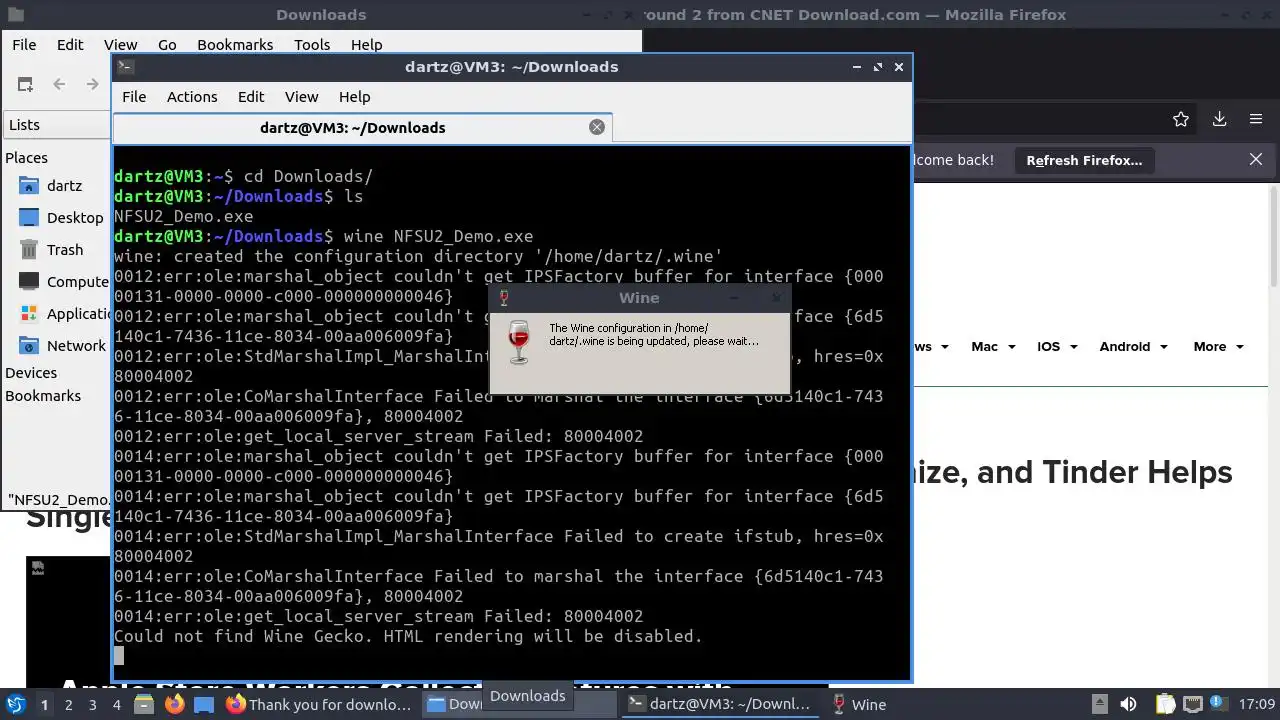The width and height of the screenshot is (1280, 720).
Task: Click the network connection tray icon
Action: pos(1193,704)
